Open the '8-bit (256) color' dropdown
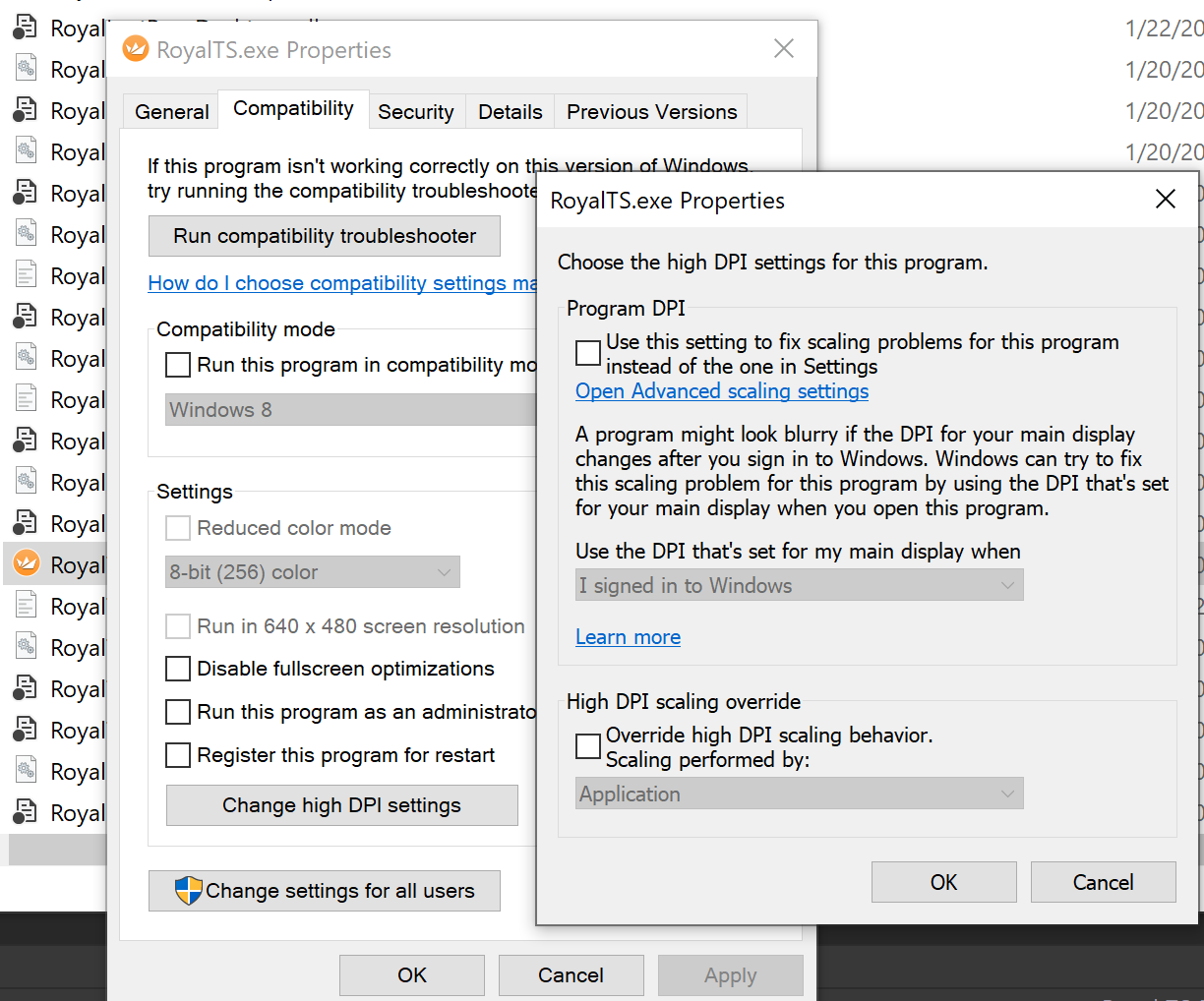 pos(312,572)
